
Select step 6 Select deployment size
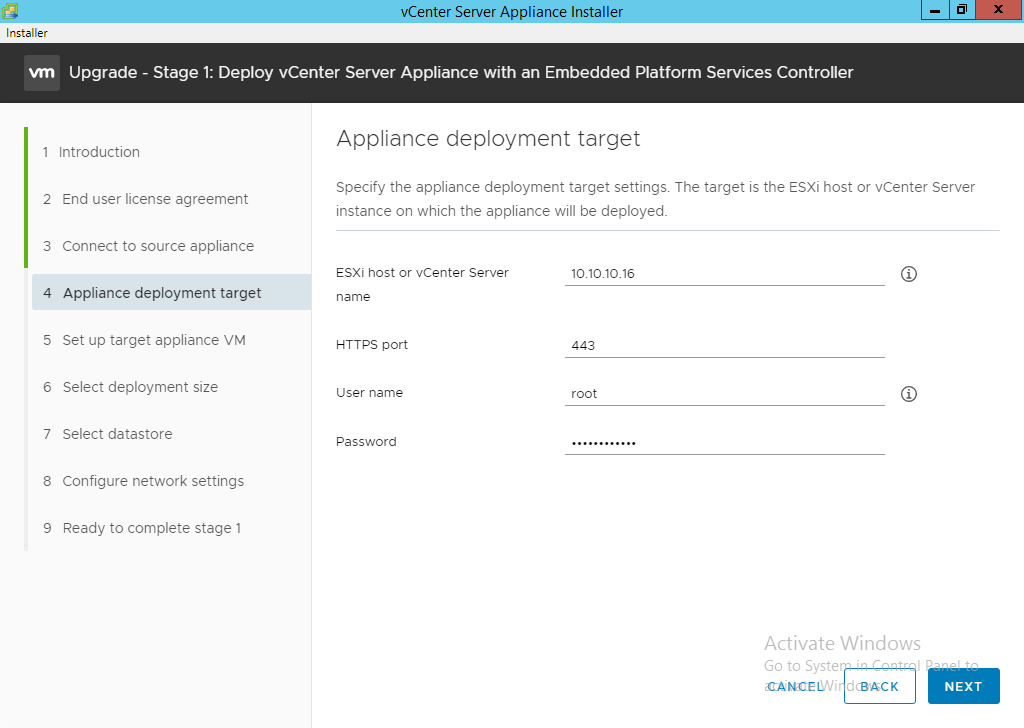(131, 387)
